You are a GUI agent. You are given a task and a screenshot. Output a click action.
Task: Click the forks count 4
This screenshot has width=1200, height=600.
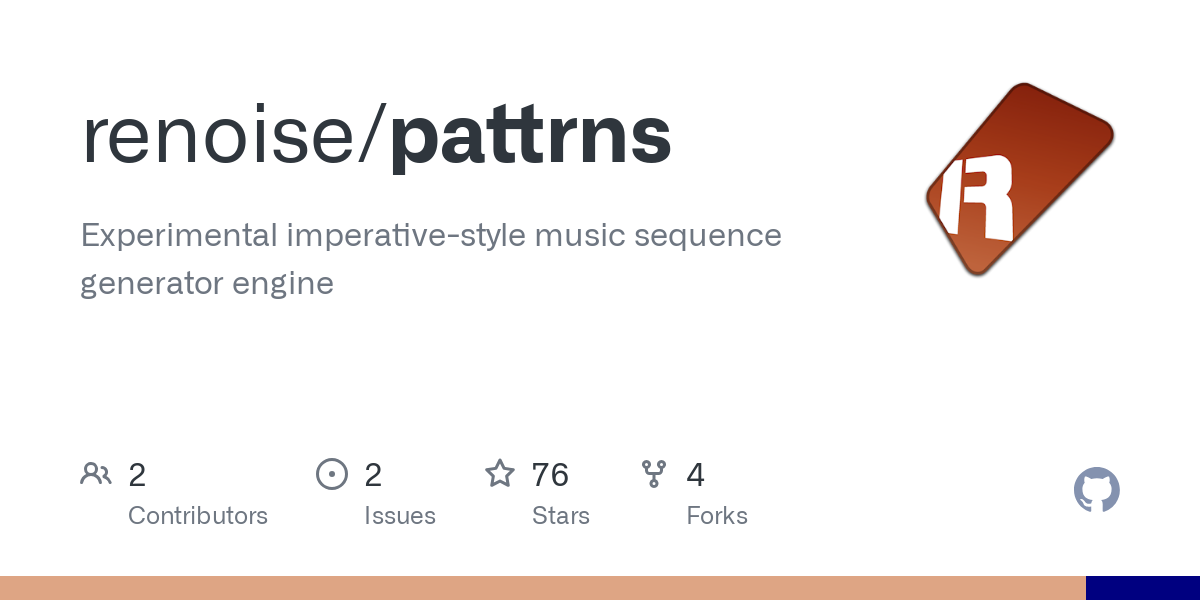coord(696,474)
